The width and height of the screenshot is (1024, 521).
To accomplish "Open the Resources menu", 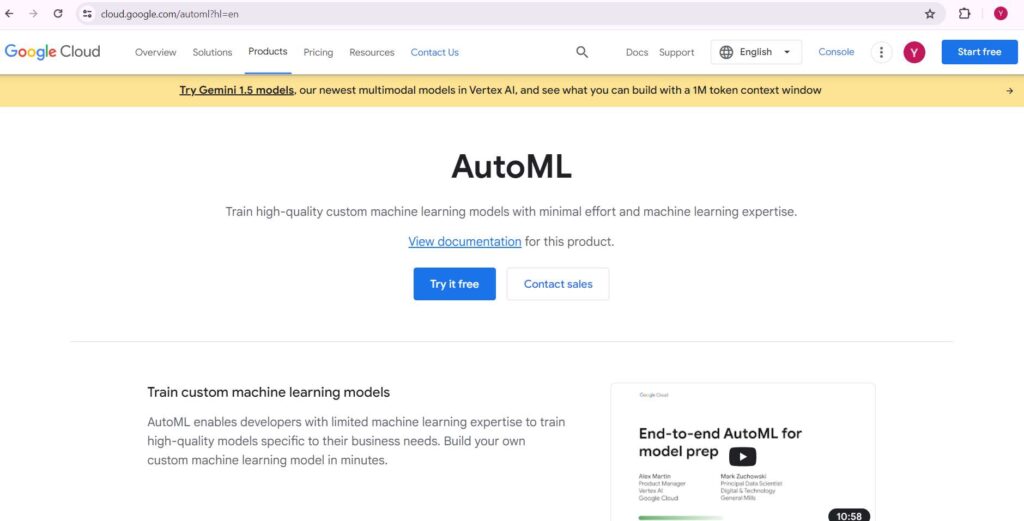I will [x=372, y=52].
